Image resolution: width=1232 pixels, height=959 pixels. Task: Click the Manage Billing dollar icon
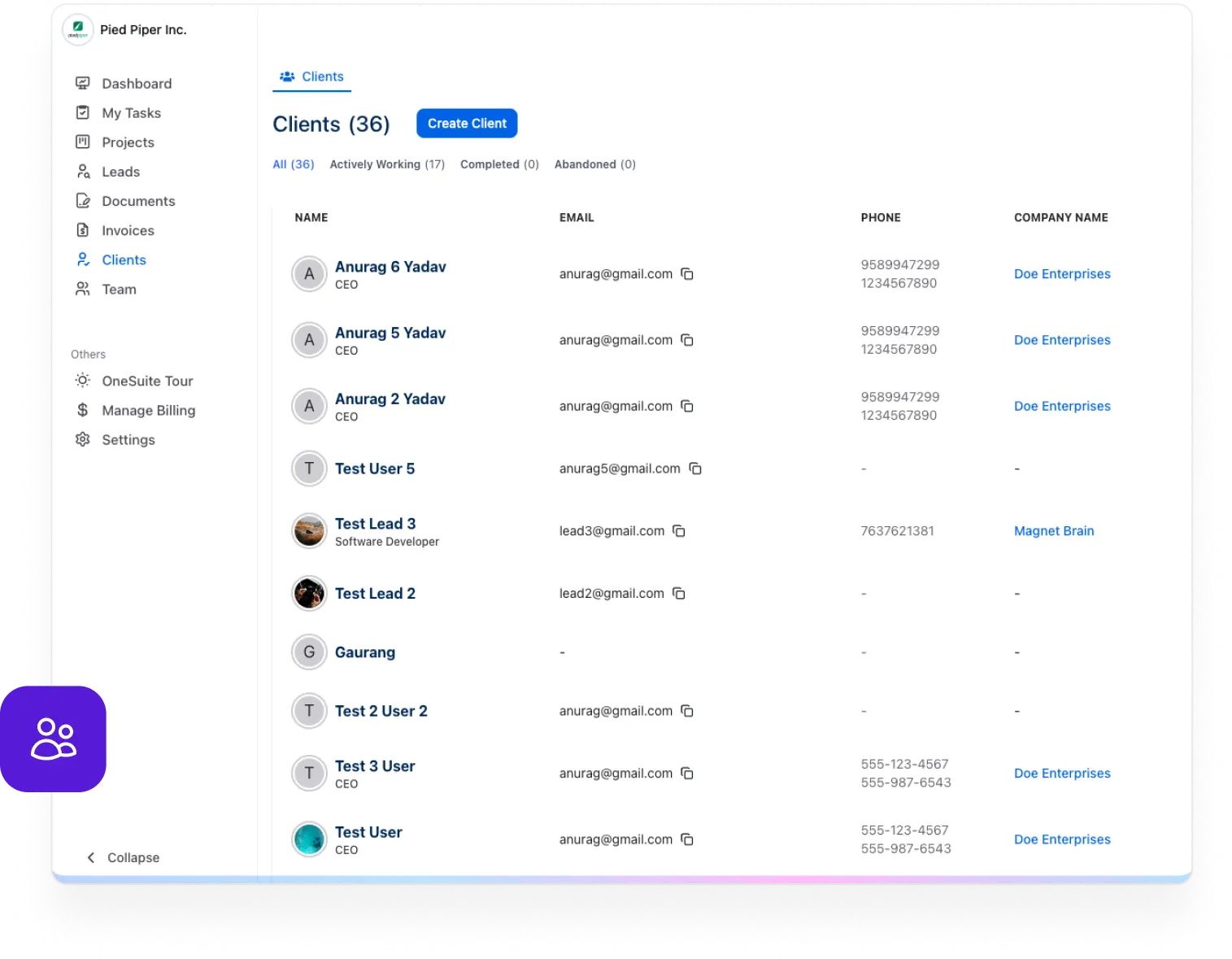82,410
